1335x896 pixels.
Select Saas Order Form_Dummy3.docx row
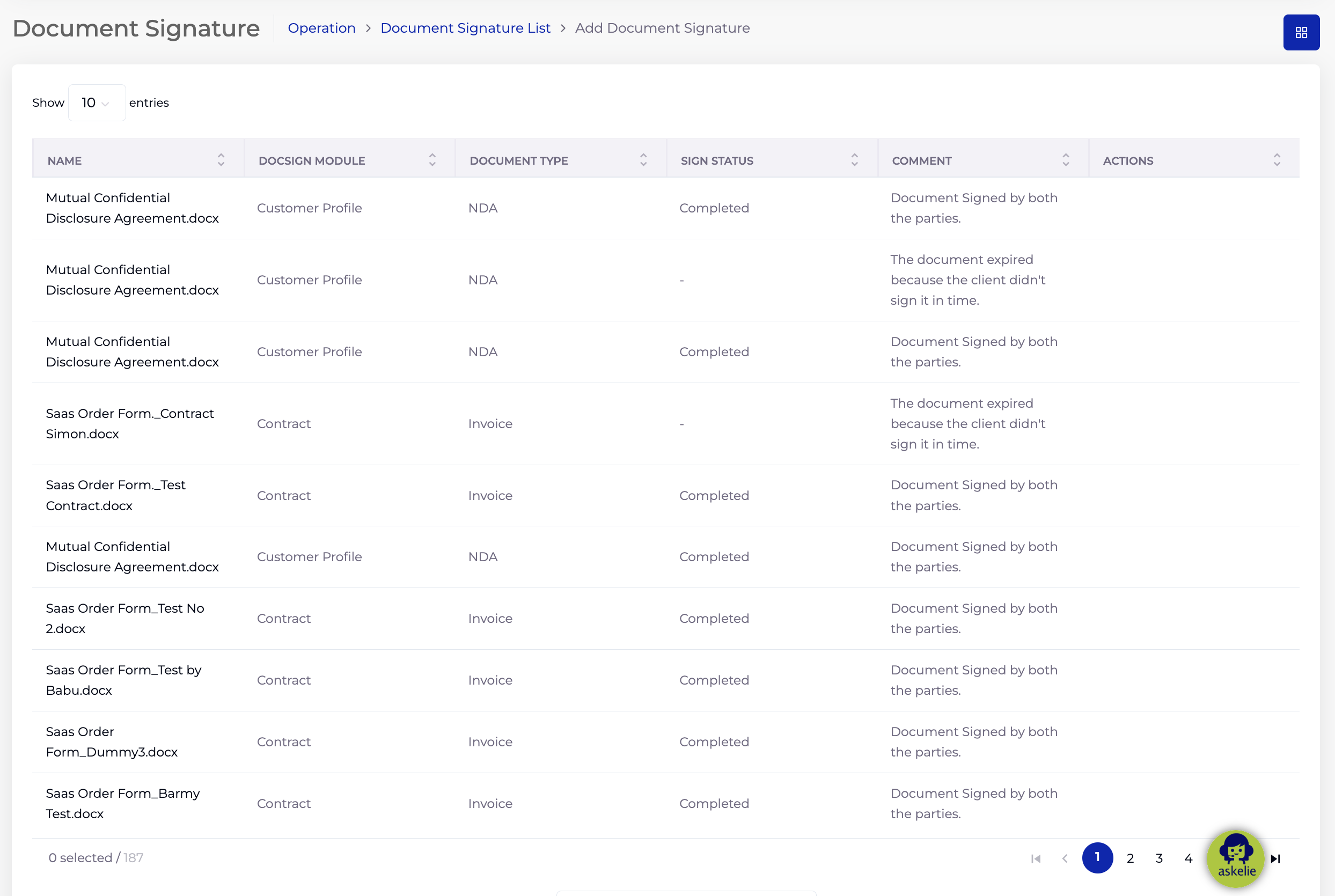click(666, 743)
